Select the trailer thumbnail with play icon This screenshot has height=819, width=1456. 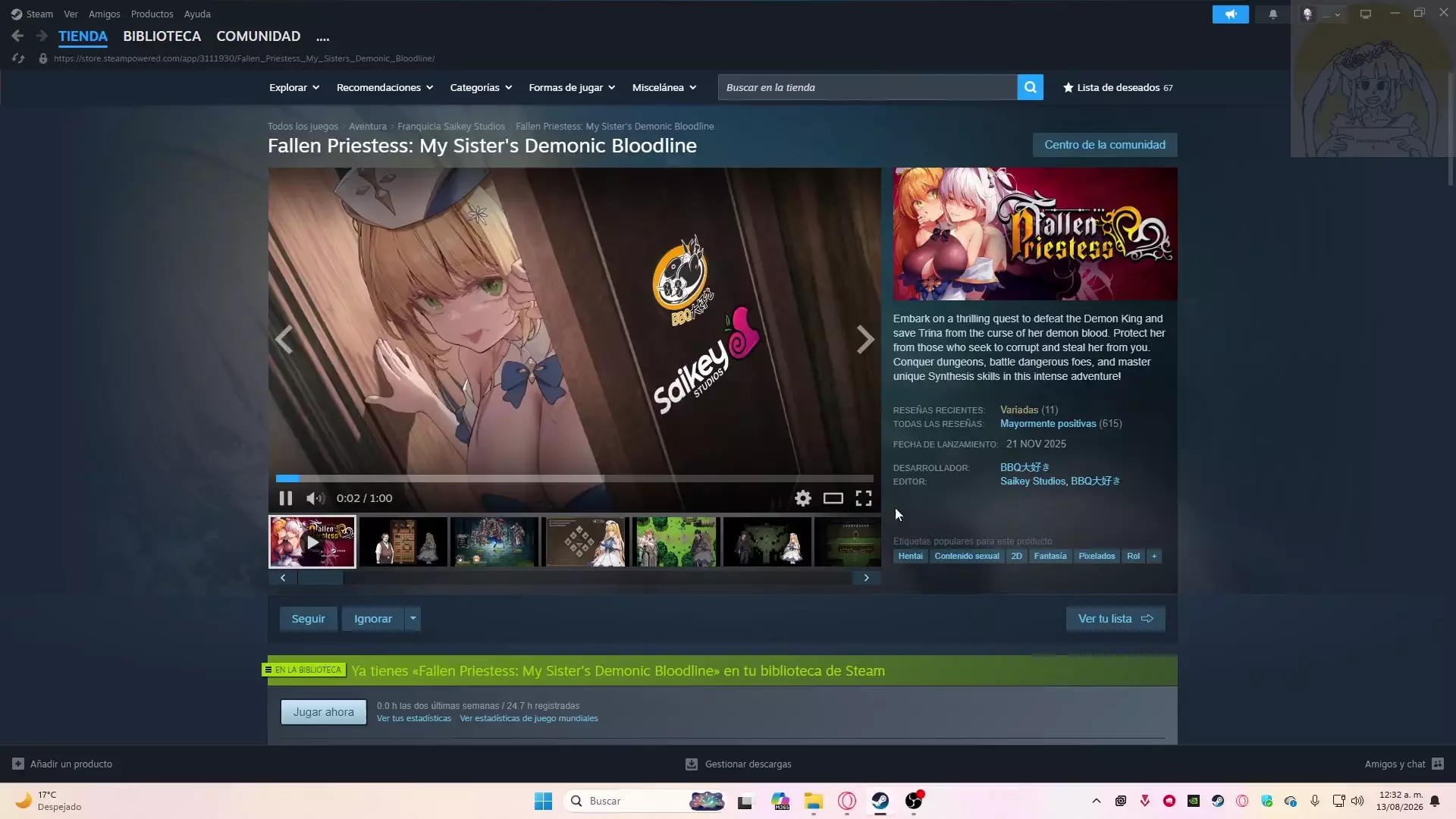point(312,542)
